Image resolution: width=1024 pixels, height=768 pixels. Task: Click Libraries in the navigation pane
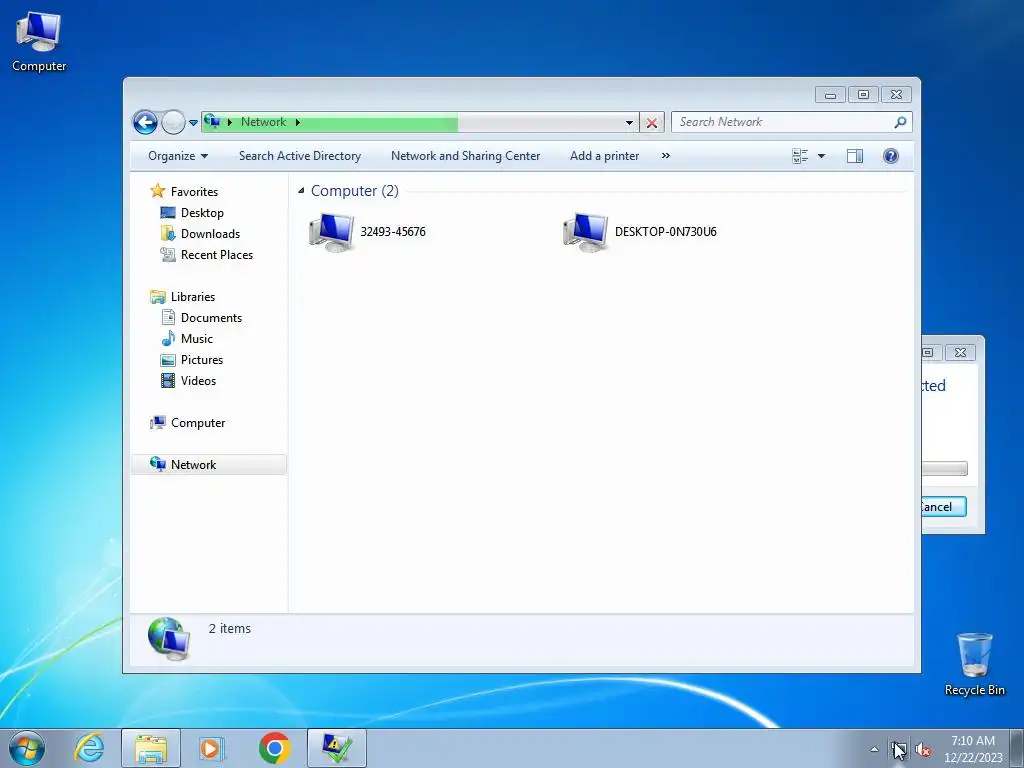(x=193, y=296)
